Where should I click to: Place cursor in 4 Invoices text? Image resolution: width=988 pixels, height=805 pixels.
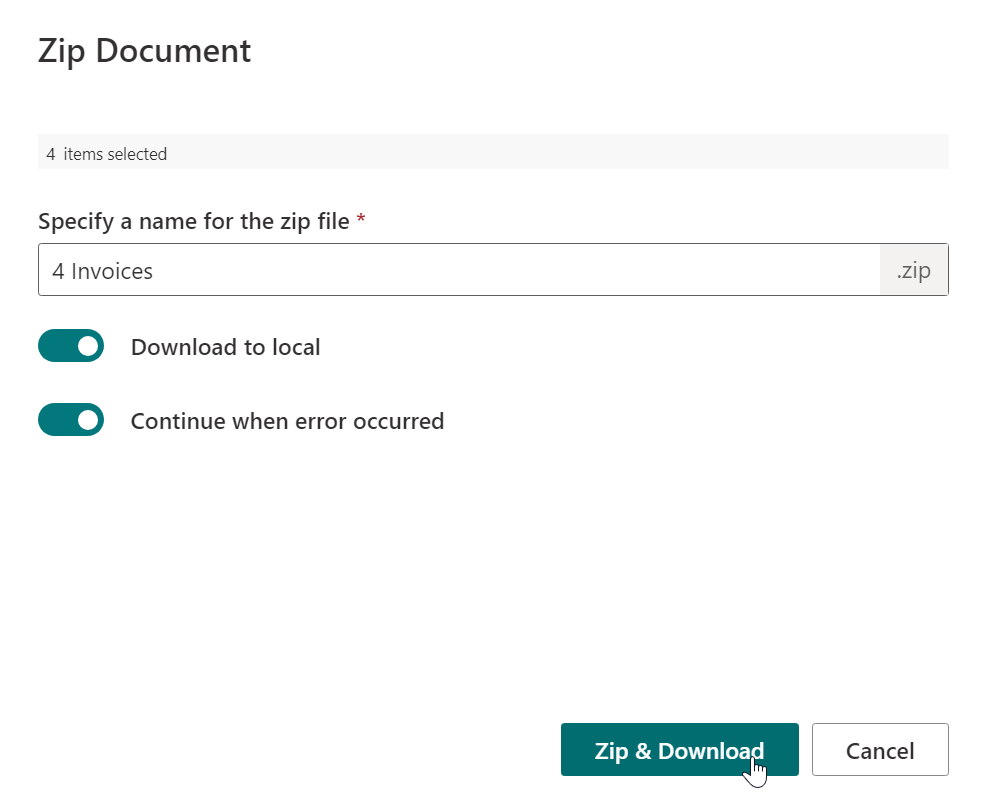[102, 271]
